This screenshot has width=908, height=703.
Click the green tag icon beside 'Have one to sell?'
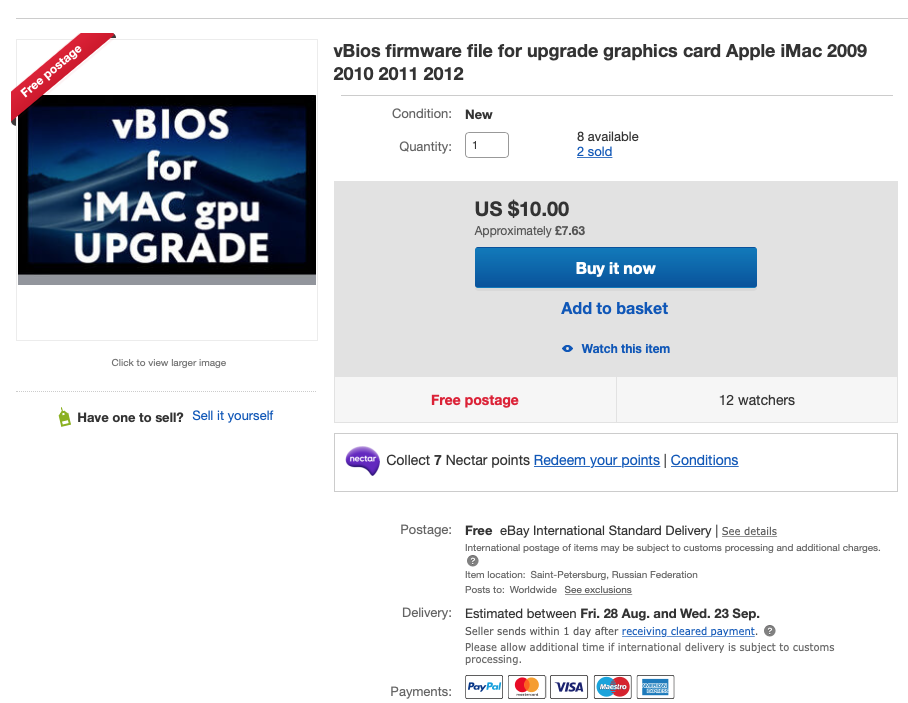[65, 417]
